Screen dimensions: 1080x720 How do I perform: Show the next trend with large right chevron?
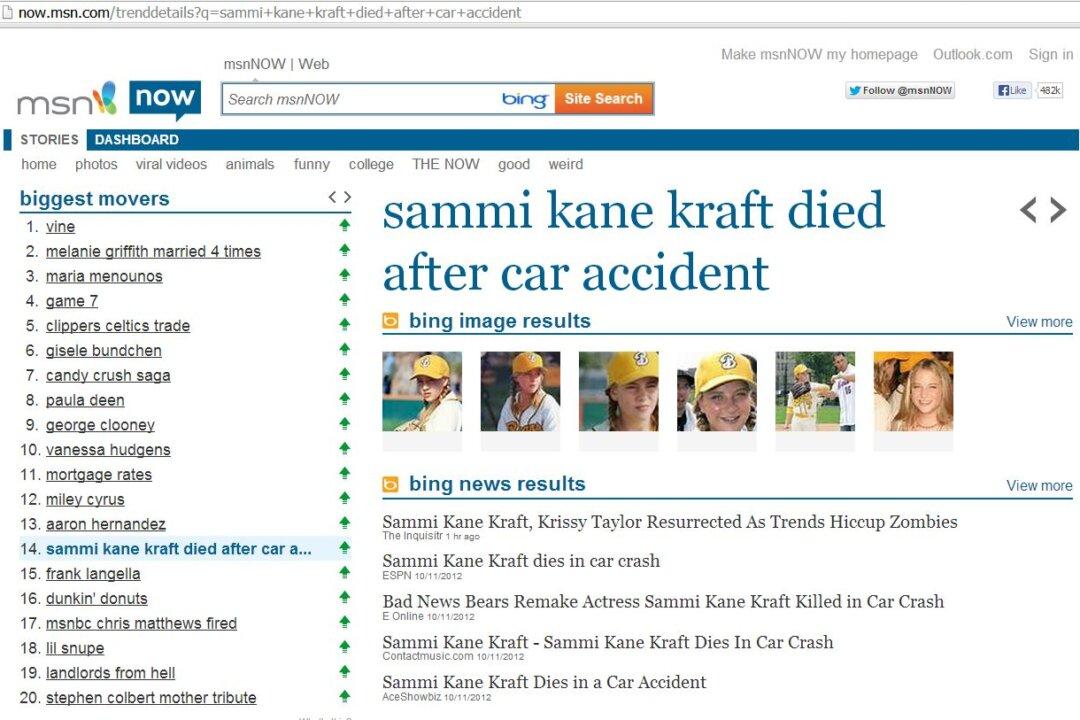click(1058, 210)
